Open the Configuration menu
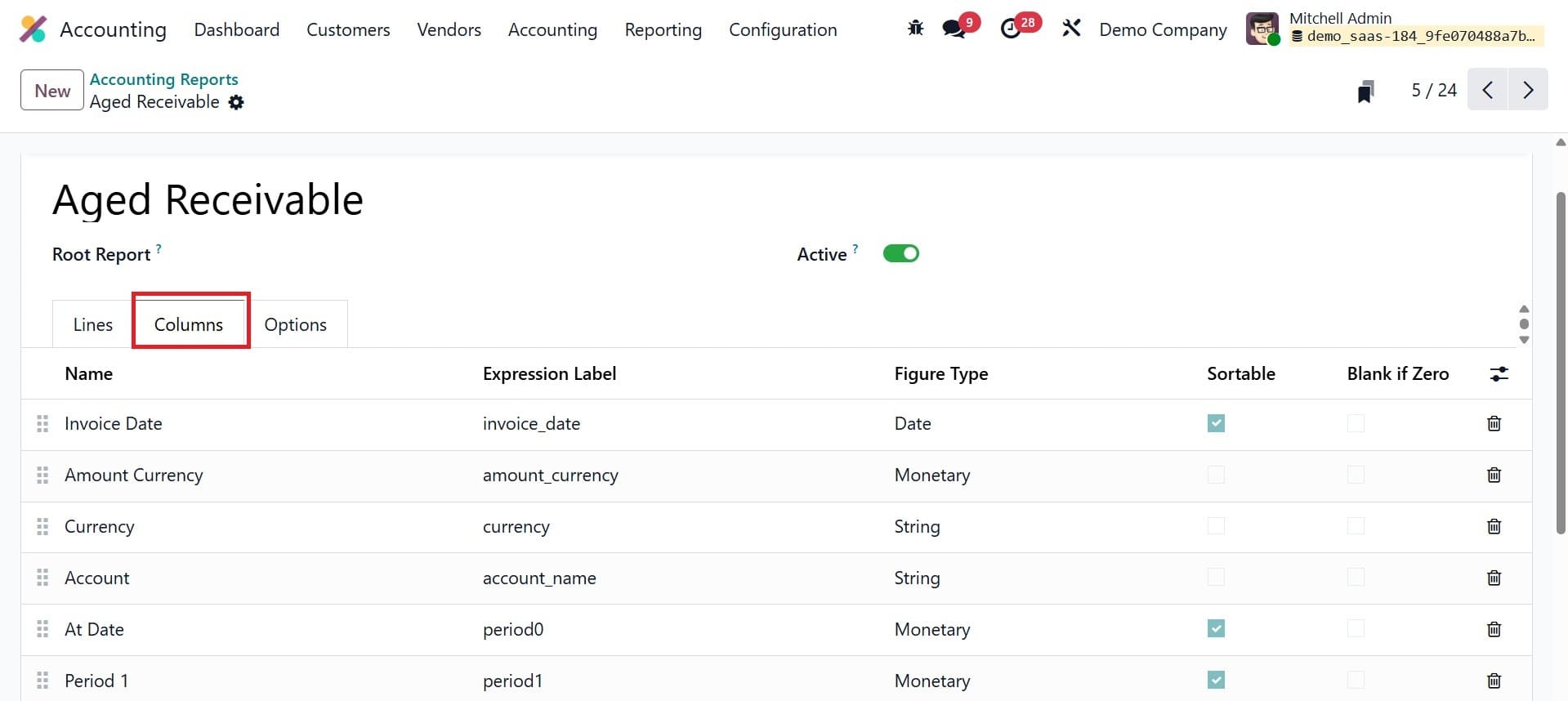This screenshot has height=701, width=1568. [x=783, y=29]
